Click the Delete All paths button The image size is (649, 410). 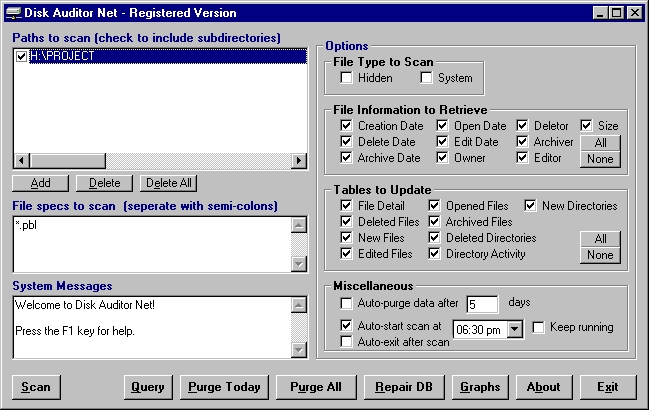coord(168,183)
